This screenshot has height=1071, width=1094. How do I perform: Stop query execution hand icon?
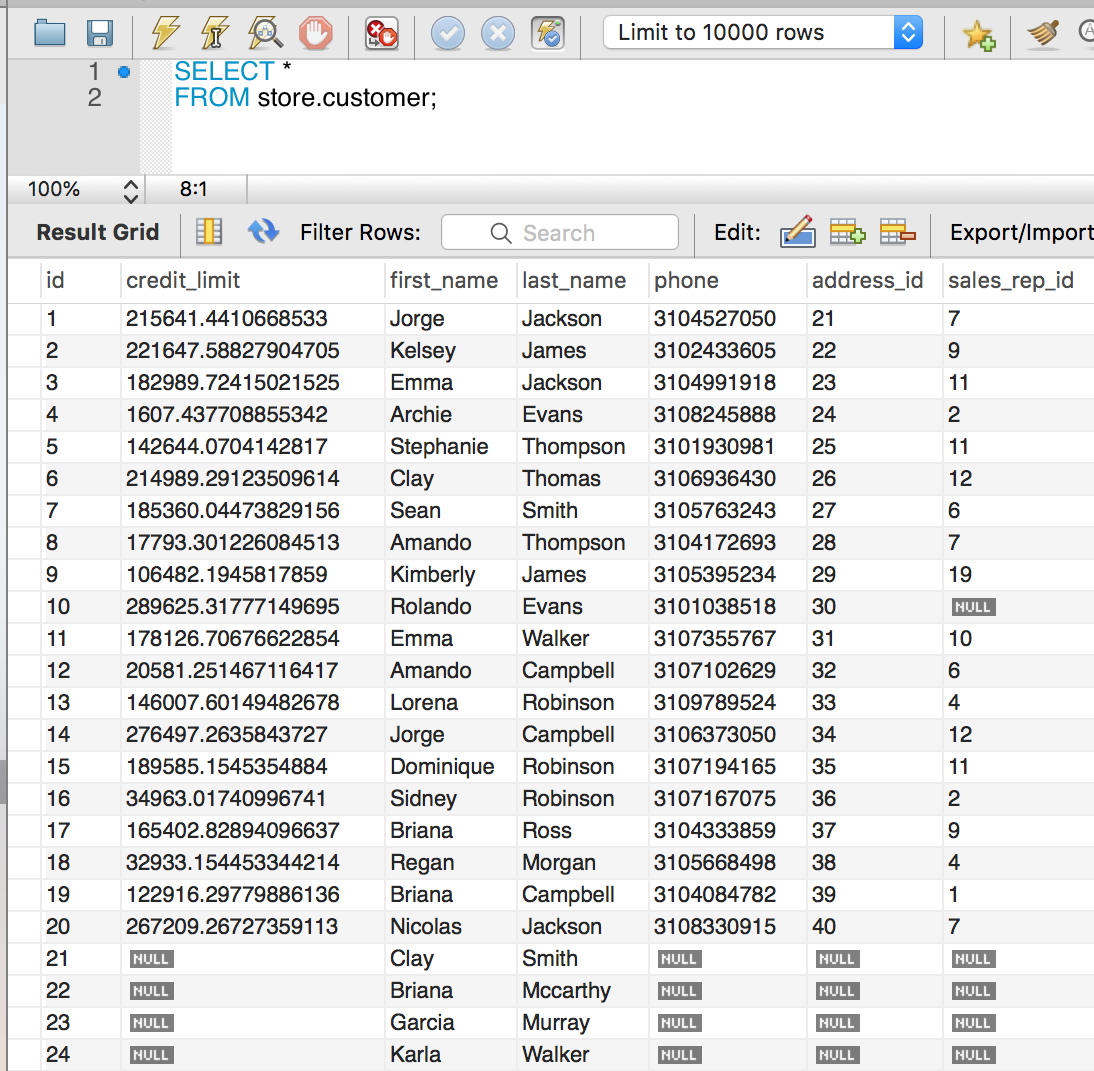click(x=315, y=33)
